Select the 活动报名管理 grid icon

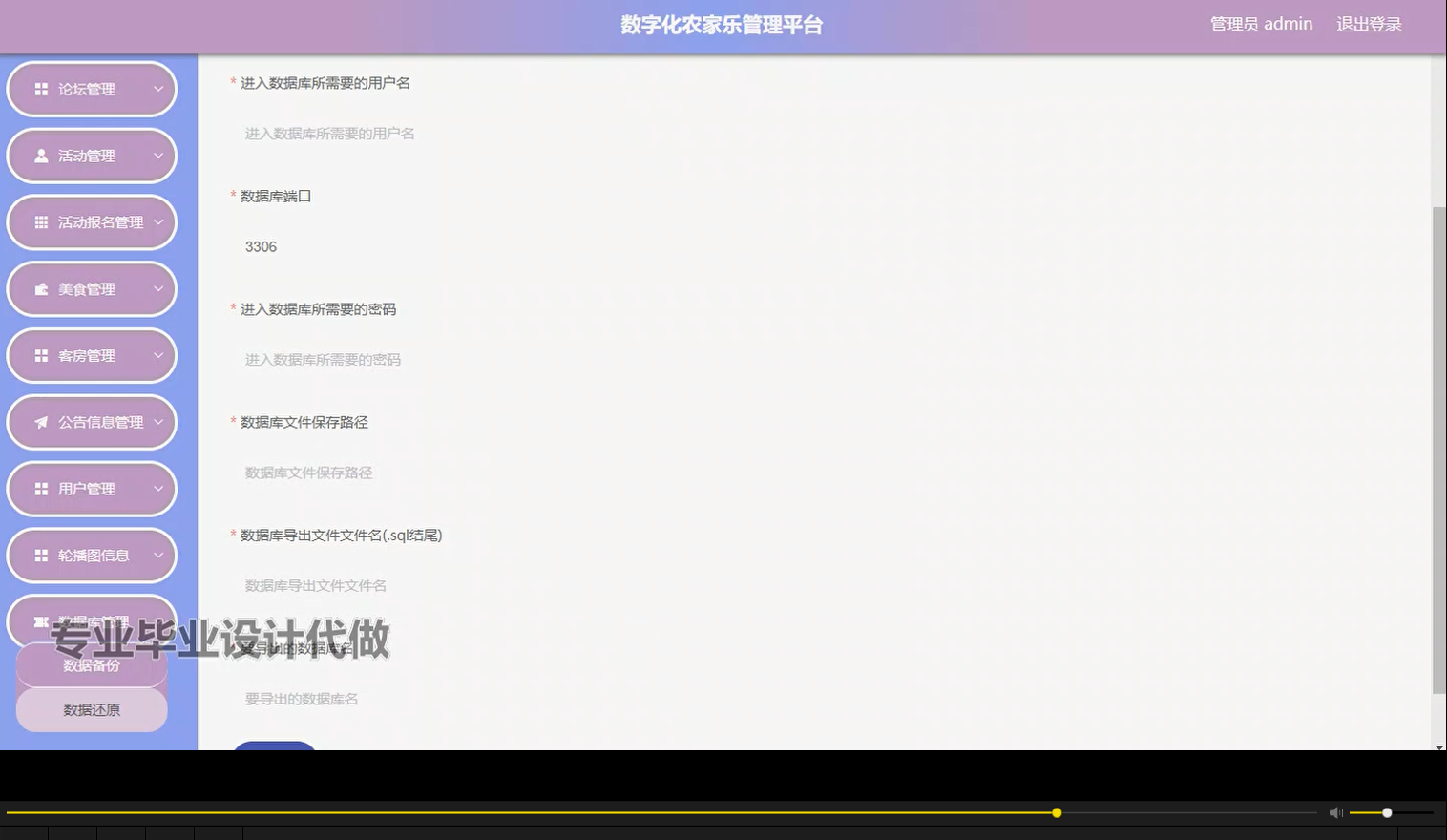click(x=41, y=221)
